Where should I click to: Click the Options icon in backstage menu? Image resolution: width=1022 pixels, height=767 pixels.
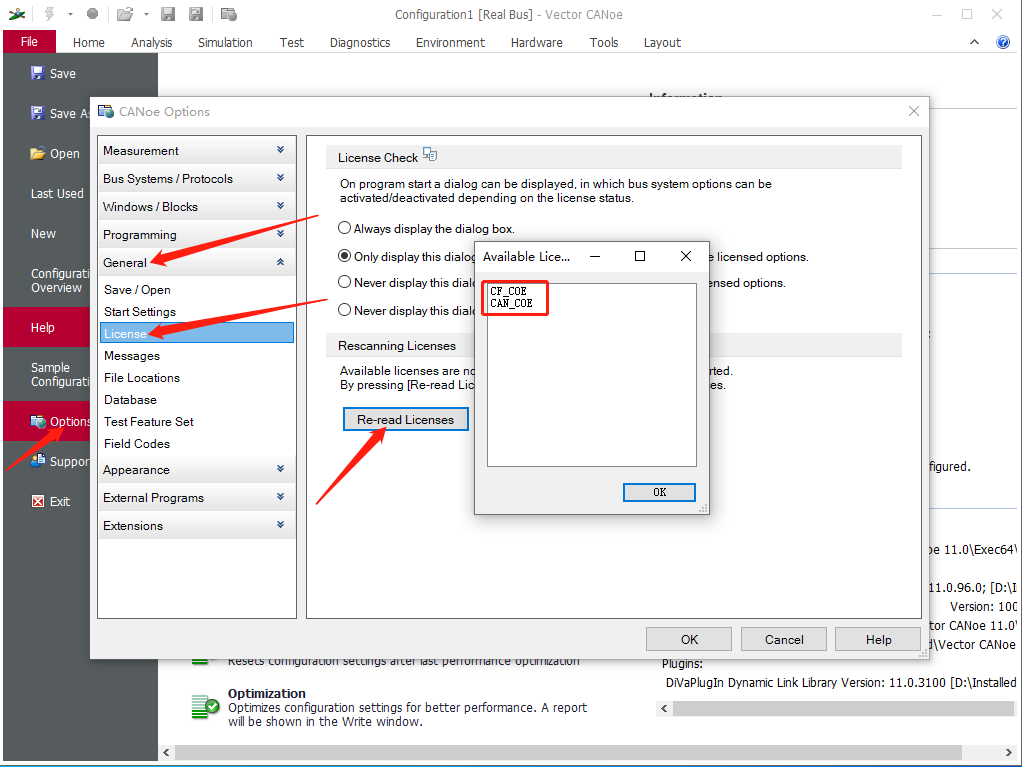click(x=38, y=422)
